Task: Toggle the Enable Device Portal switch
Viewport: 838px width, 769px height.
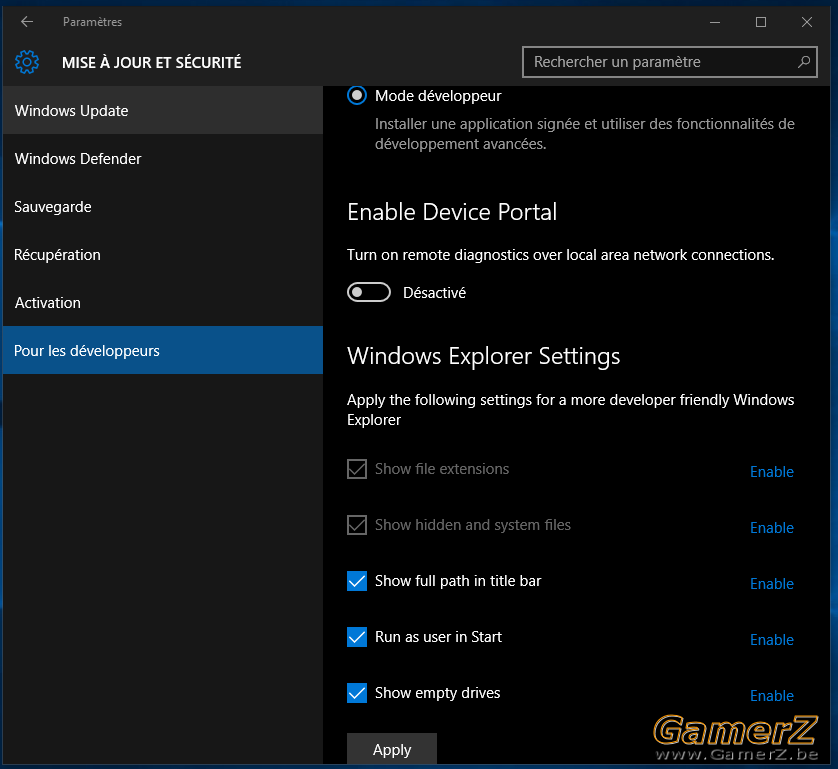Action: point(369,292)
